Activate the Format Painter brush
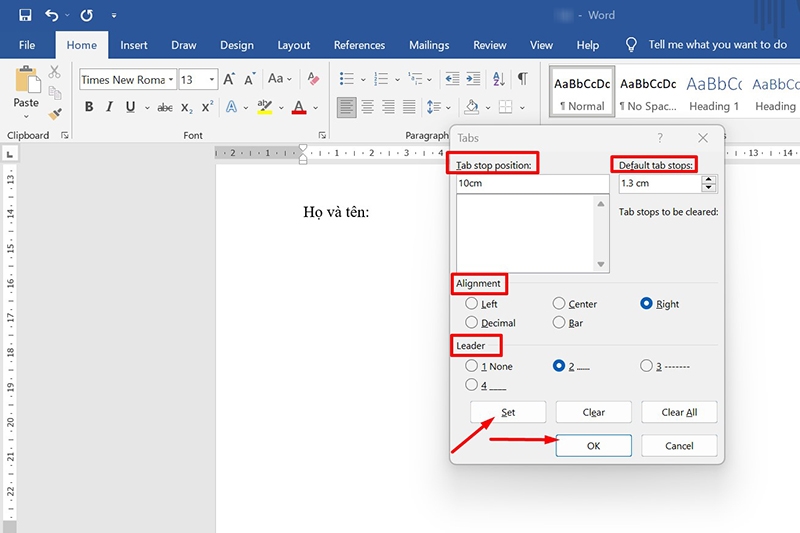The image size is (800, 533). (x=55, y=114)
